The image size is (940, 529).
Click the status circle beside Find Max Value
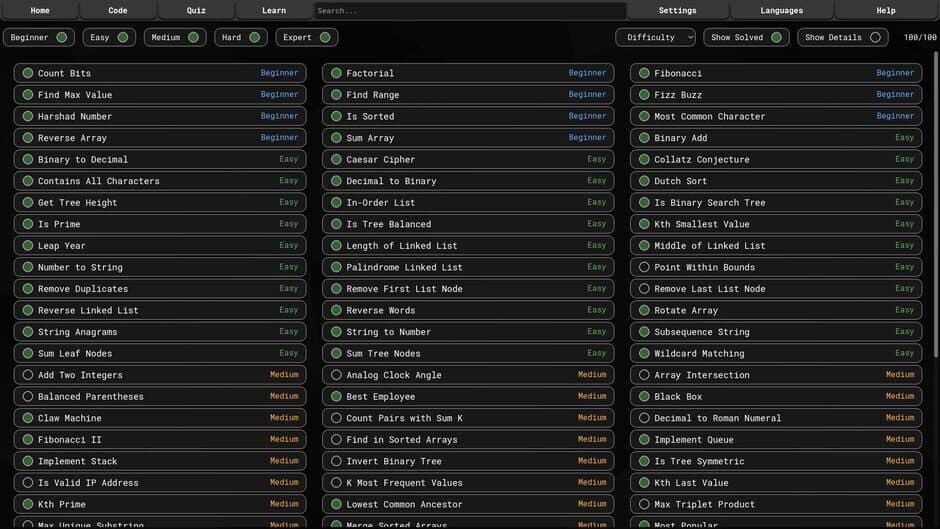tap(28, 95)
